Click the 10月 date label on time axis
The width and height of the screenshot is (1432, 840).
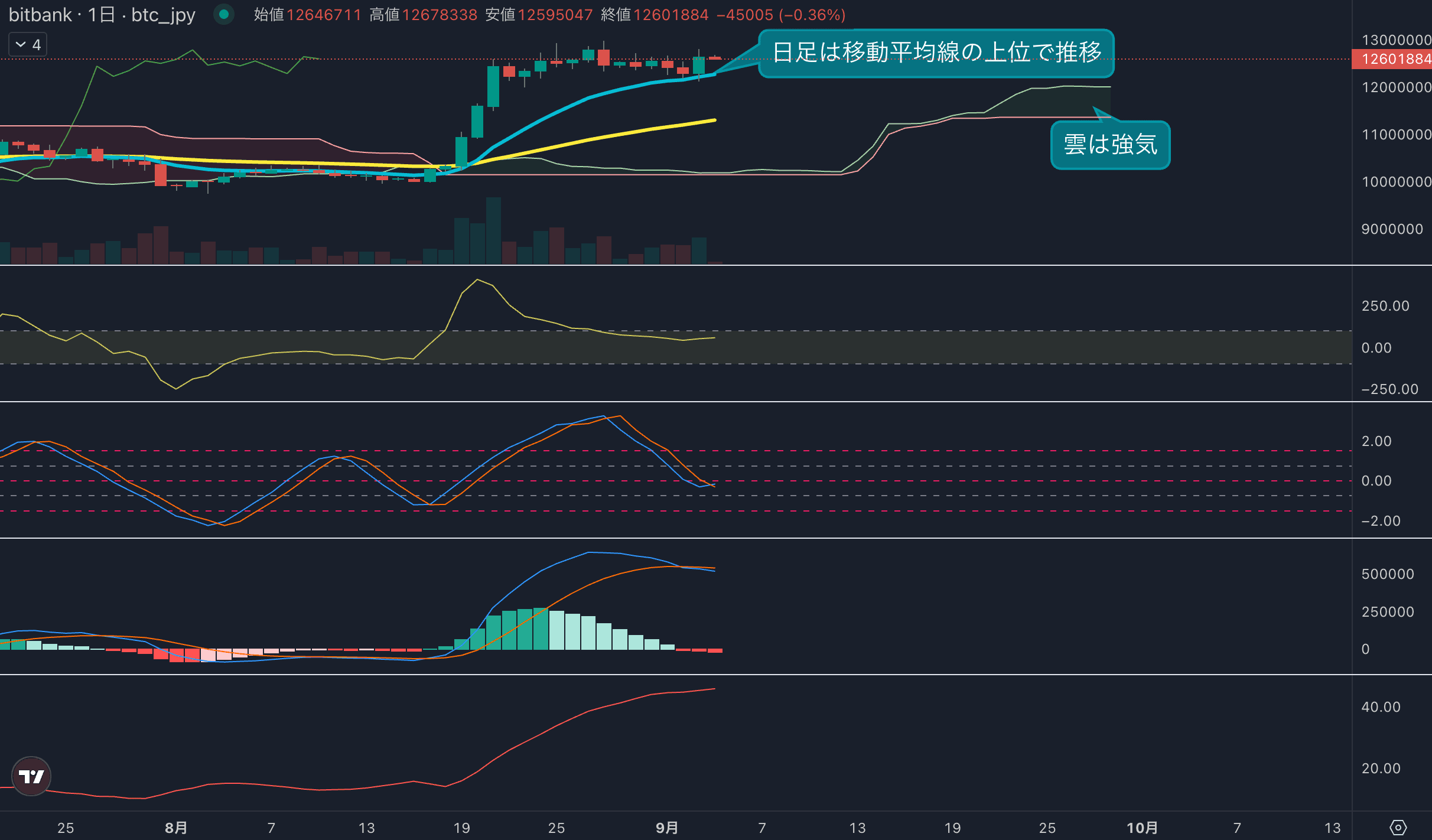[1142, 828]
